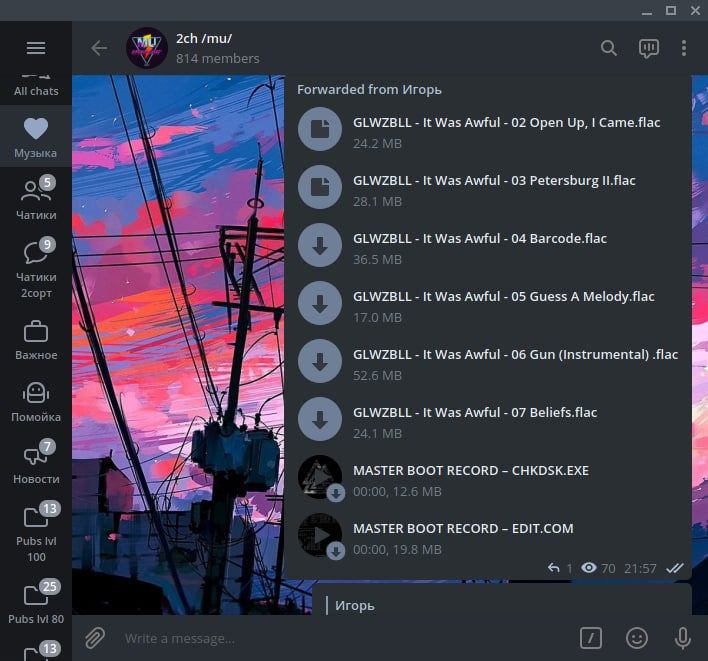Focus the Write a message field
This screenshot has width=708, height=661.
point(343,638)
